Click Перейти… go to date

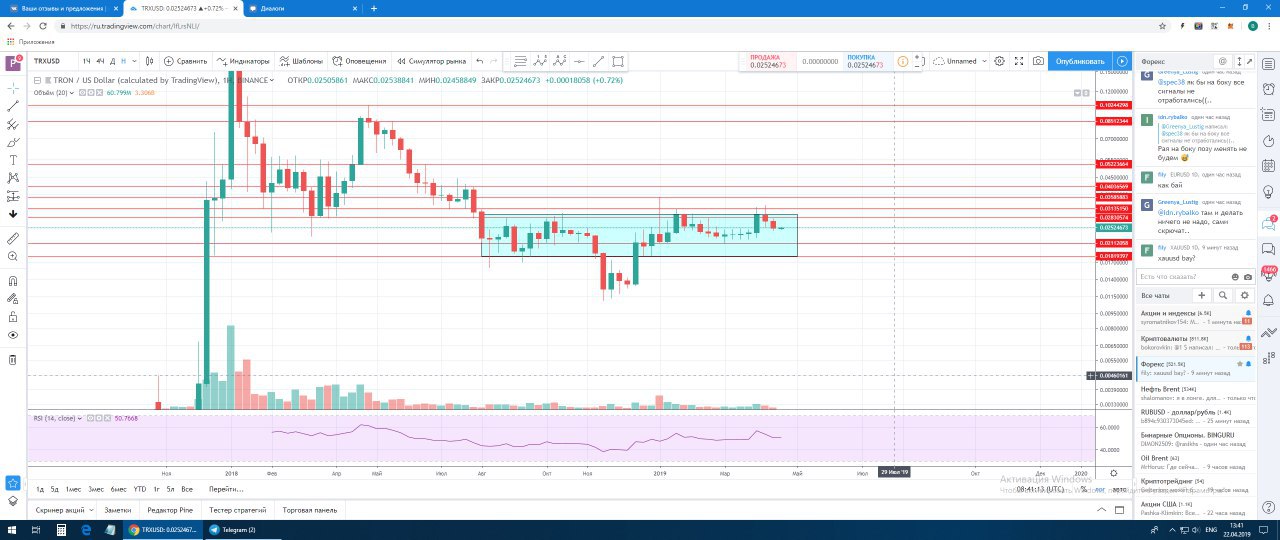226,489
